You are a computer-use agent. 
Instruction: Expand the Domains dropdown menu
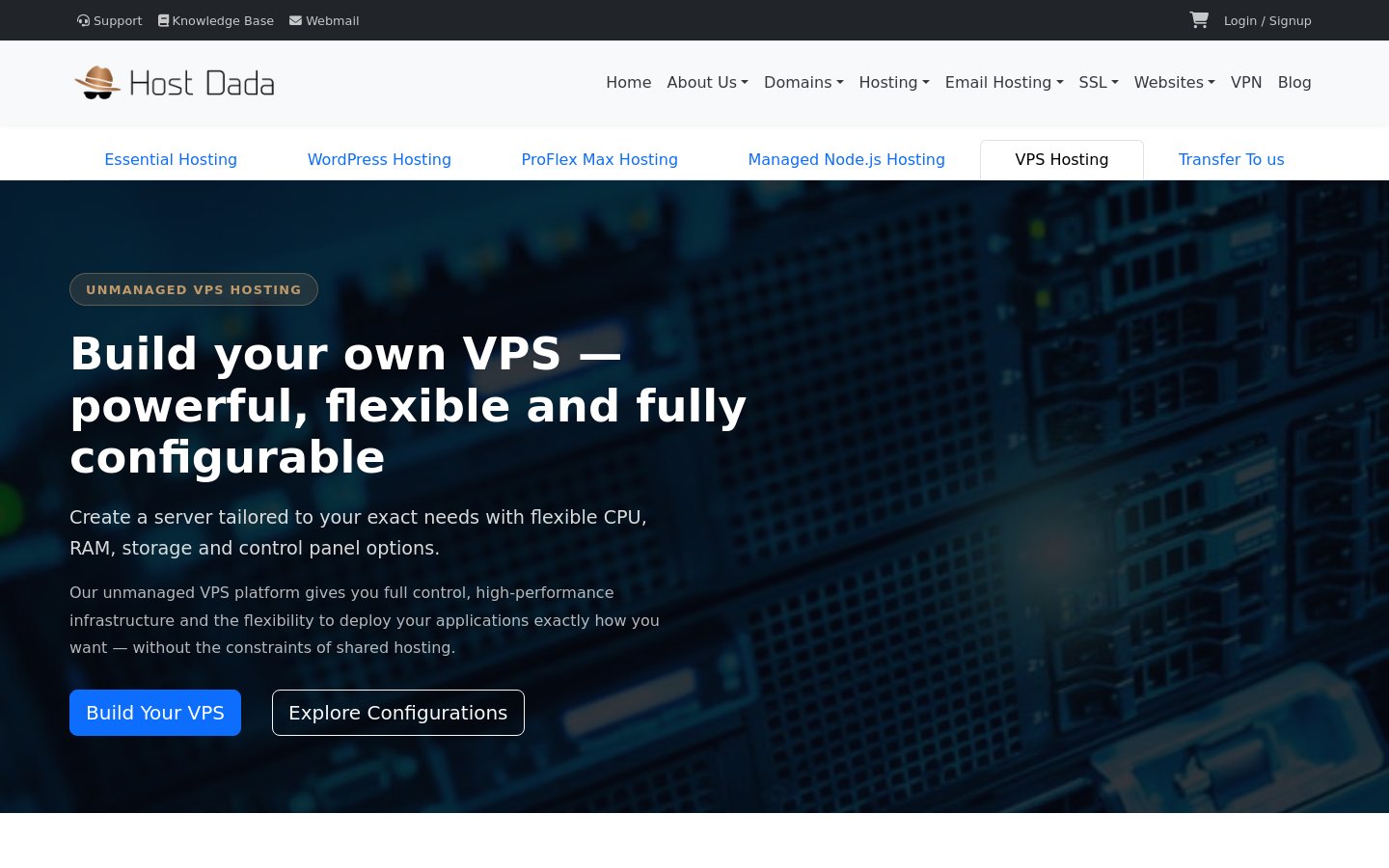[803, 82]
